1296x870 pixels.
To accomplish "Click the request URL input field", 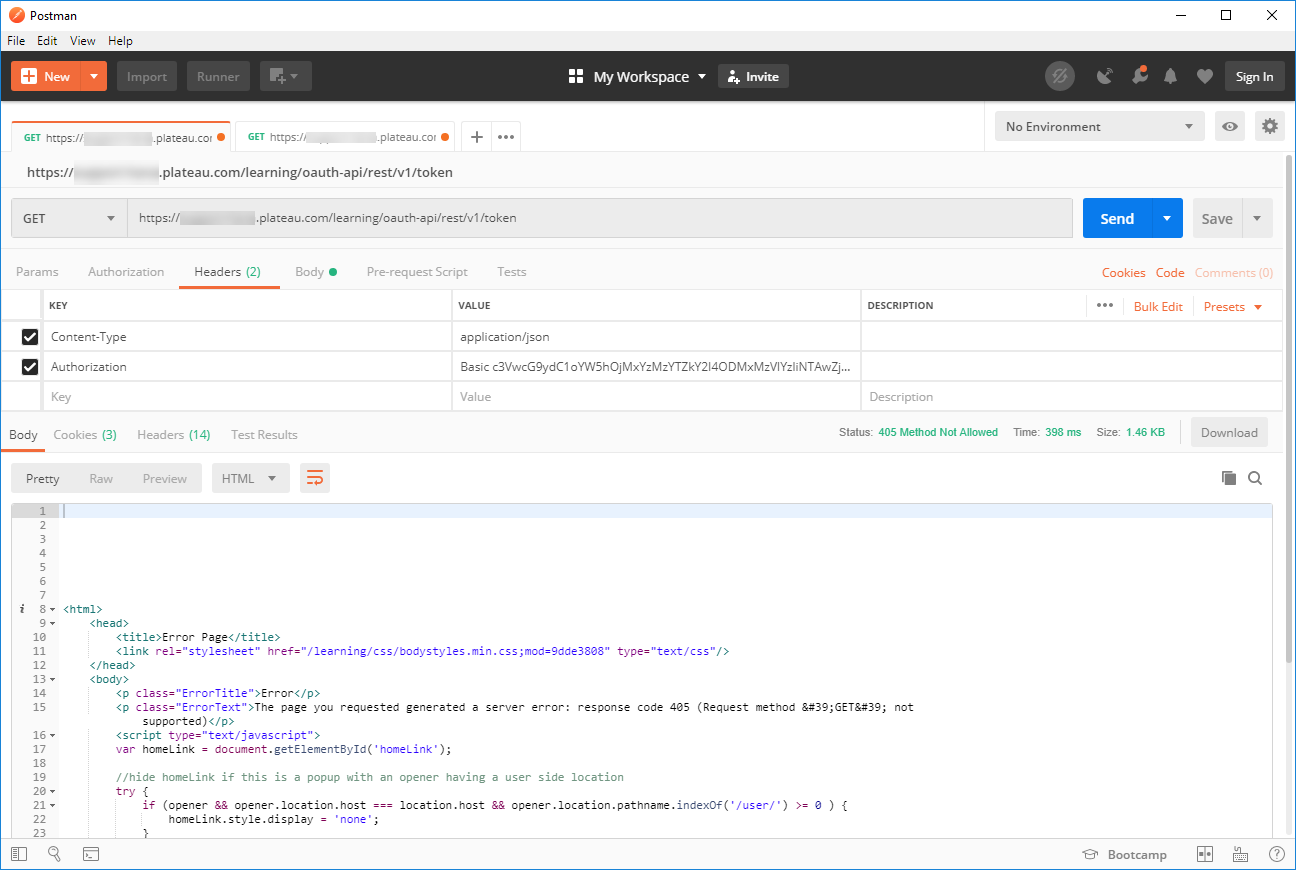I will 600,218.
